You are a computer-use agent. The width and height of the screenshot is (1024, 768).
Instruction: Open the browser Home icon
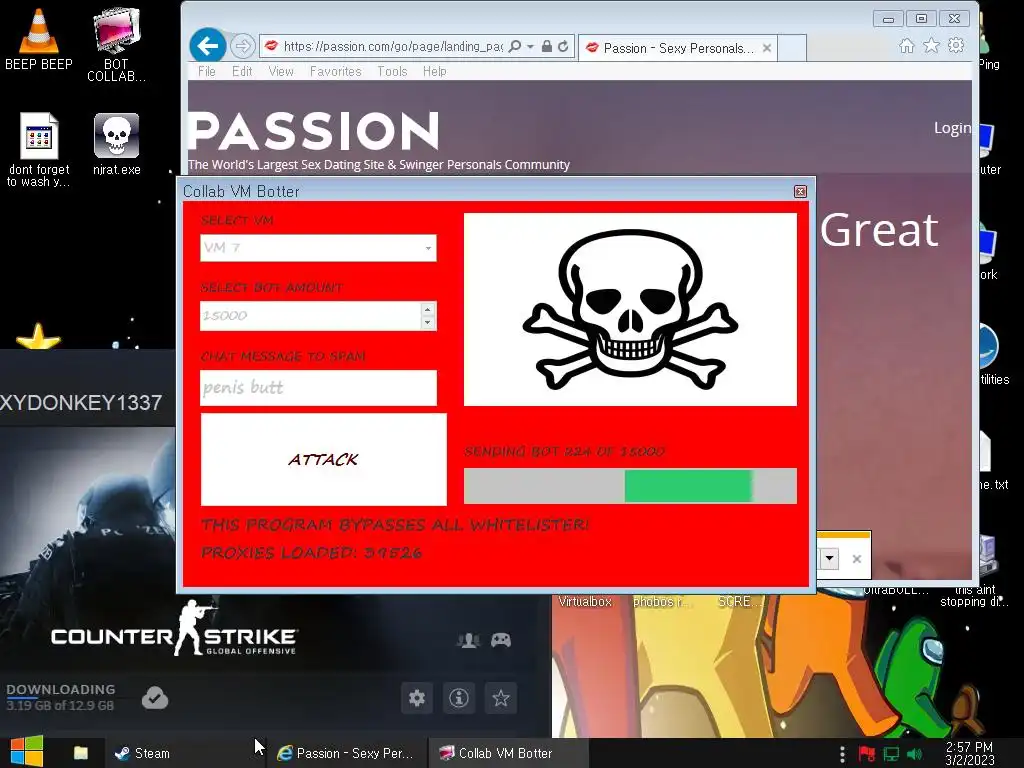tap(906, 46)
